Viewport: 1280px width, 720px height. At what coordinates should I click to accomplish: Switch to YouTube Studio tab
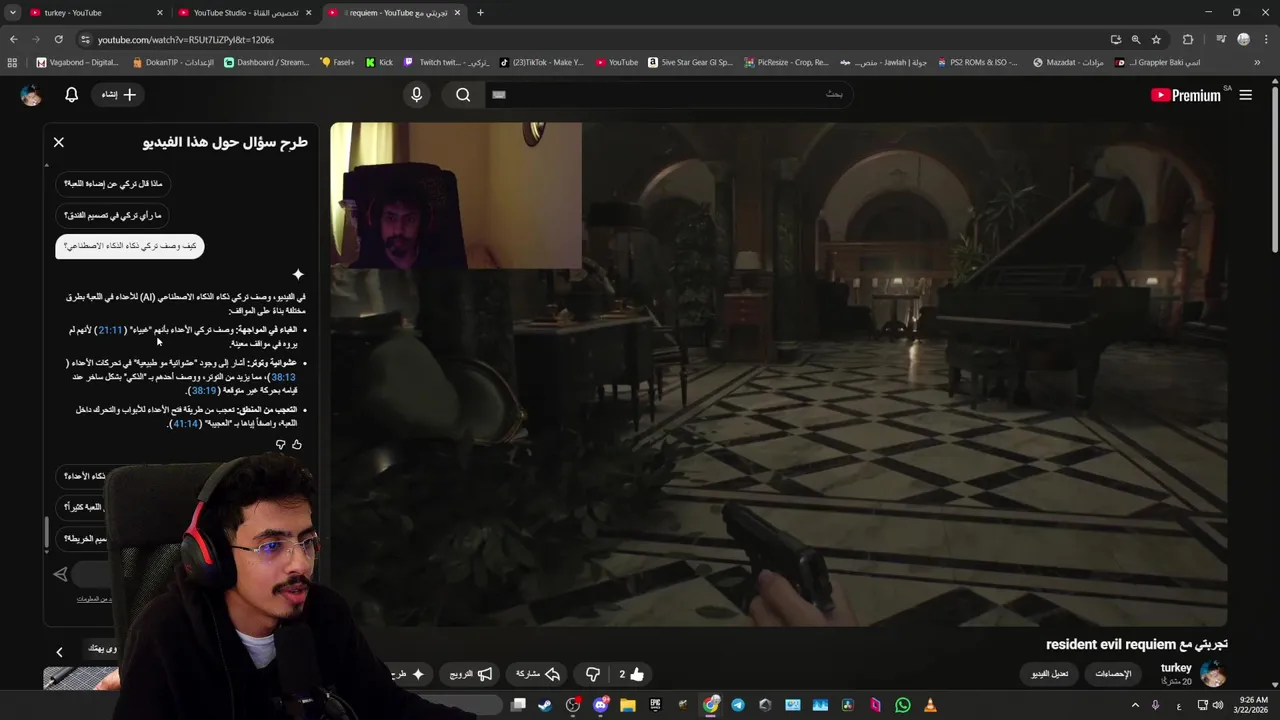[245, 13]
